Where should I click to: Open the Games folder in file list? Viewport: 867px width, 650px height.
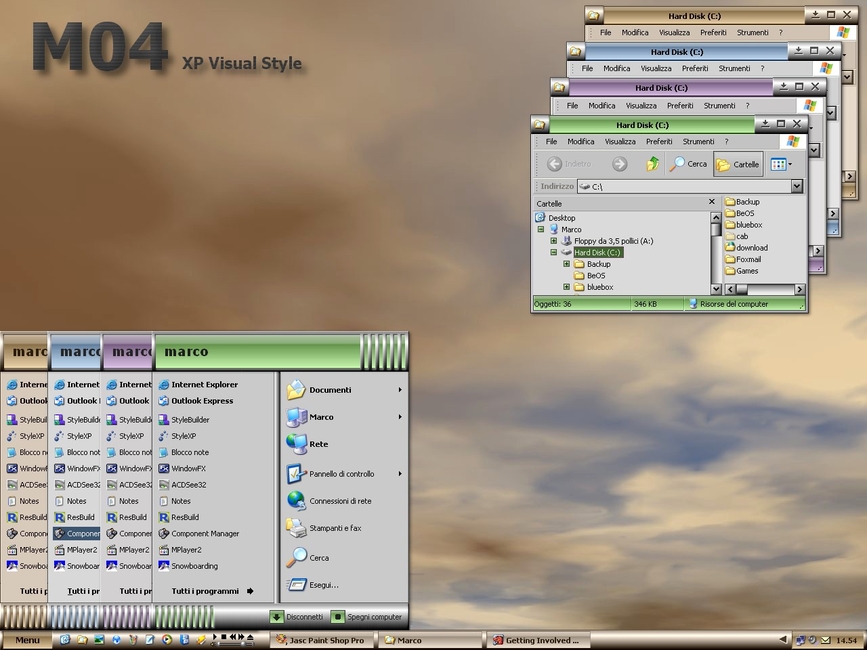click(x=741, y=271)
